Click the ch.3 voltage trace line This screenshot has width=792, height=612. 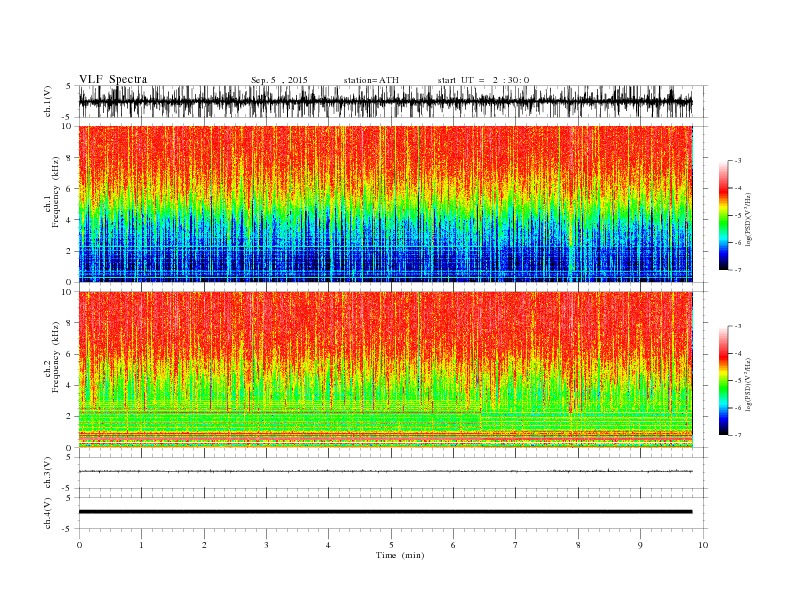[386, 471]
